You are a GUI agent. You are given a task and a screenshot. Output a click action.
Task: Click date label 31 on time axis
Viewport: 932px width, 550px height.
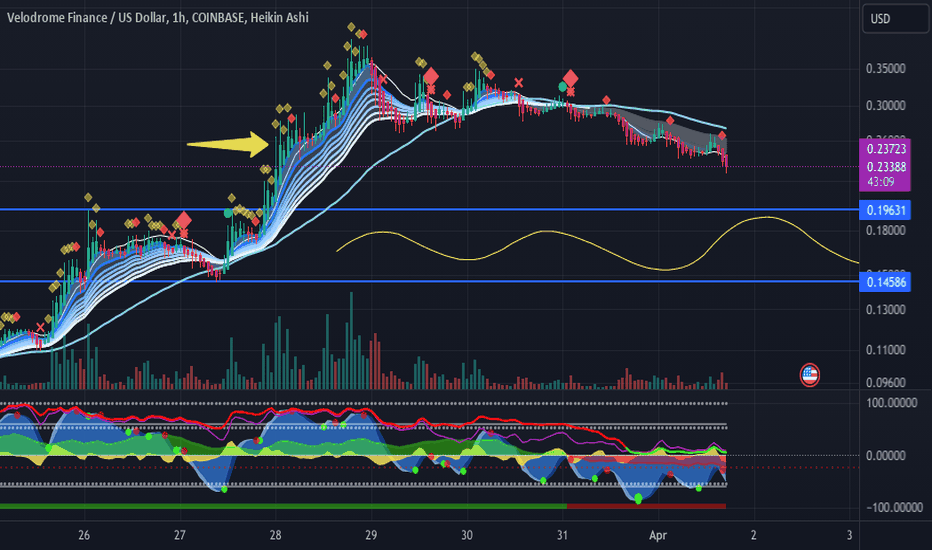[562, 535]
